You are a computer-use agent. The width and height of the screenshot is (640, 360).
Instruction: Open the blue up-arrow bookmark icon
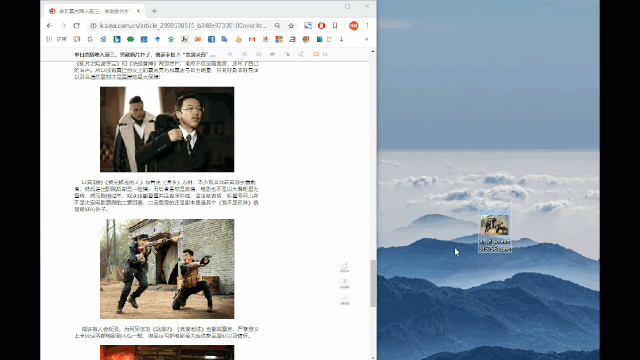click(157, 39)
